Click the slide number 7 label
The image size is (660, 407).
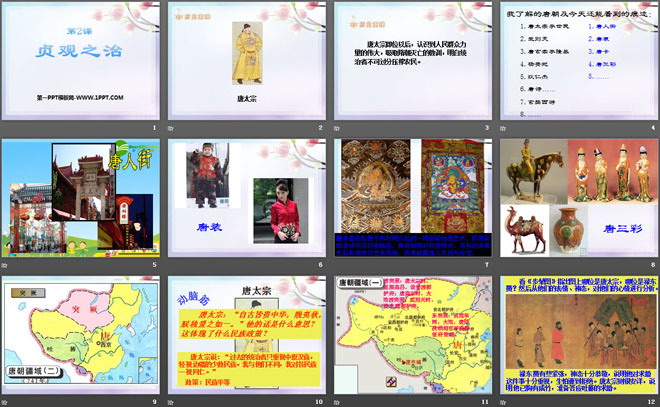coord(487,265)
